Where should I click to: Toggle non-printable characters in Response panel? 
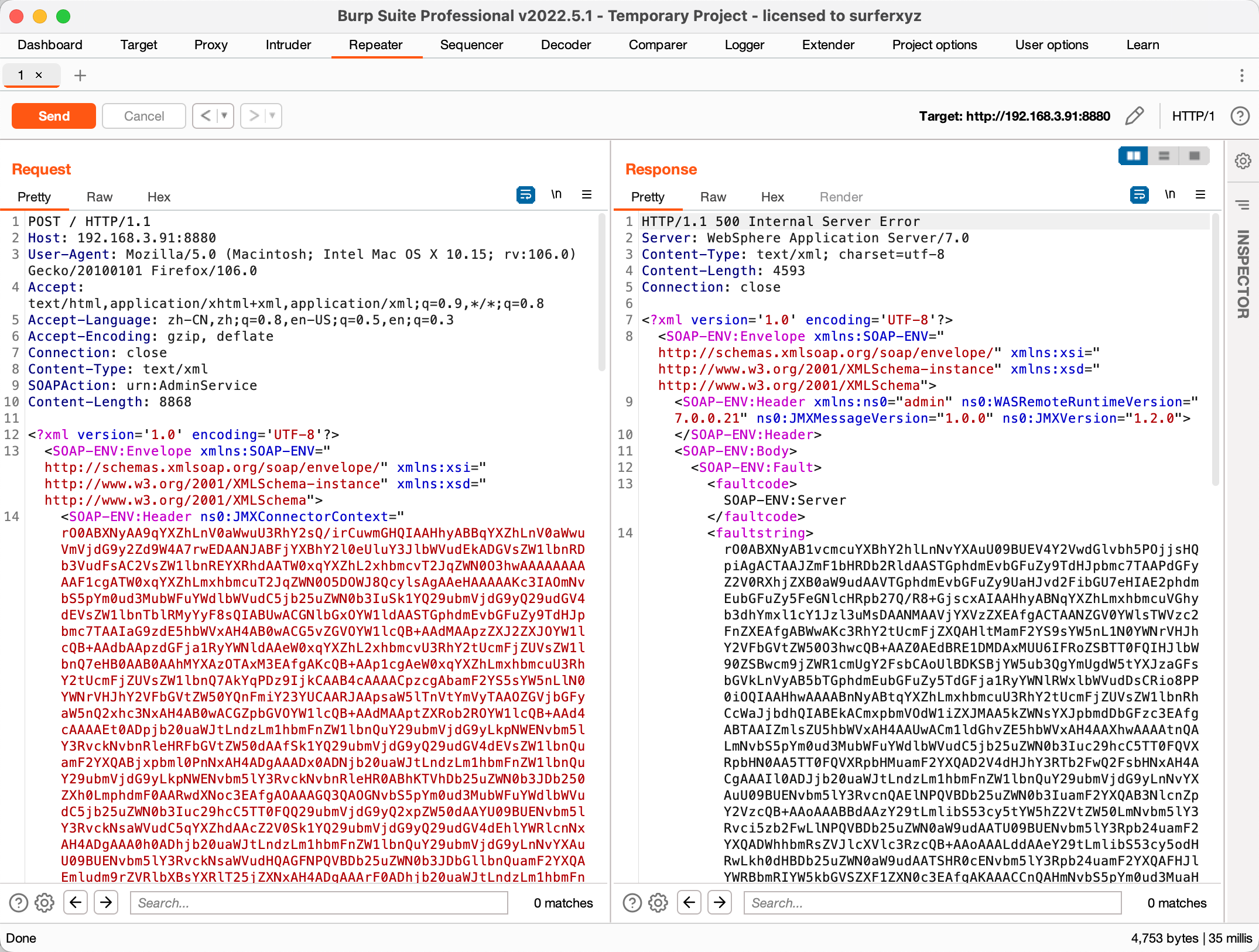(x=1169, y=195)
